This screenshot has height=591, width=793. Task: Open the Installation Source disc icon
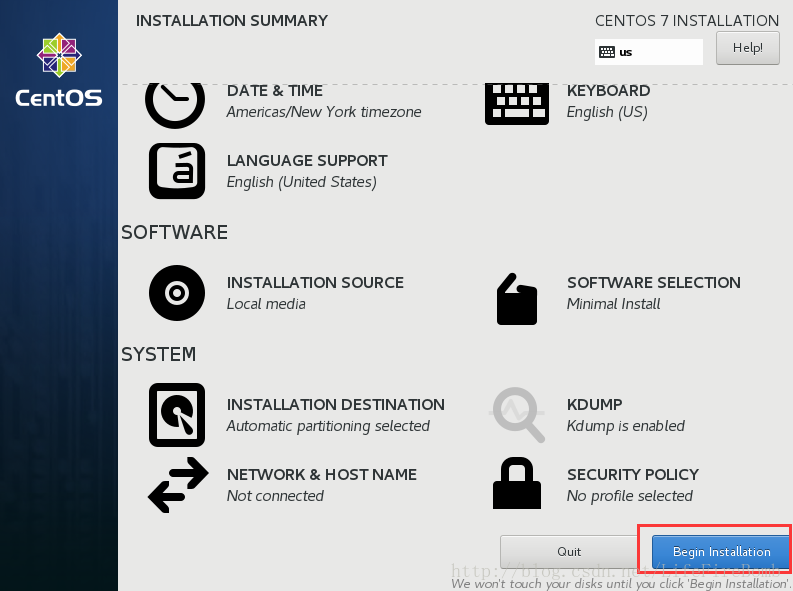(177, 293)
